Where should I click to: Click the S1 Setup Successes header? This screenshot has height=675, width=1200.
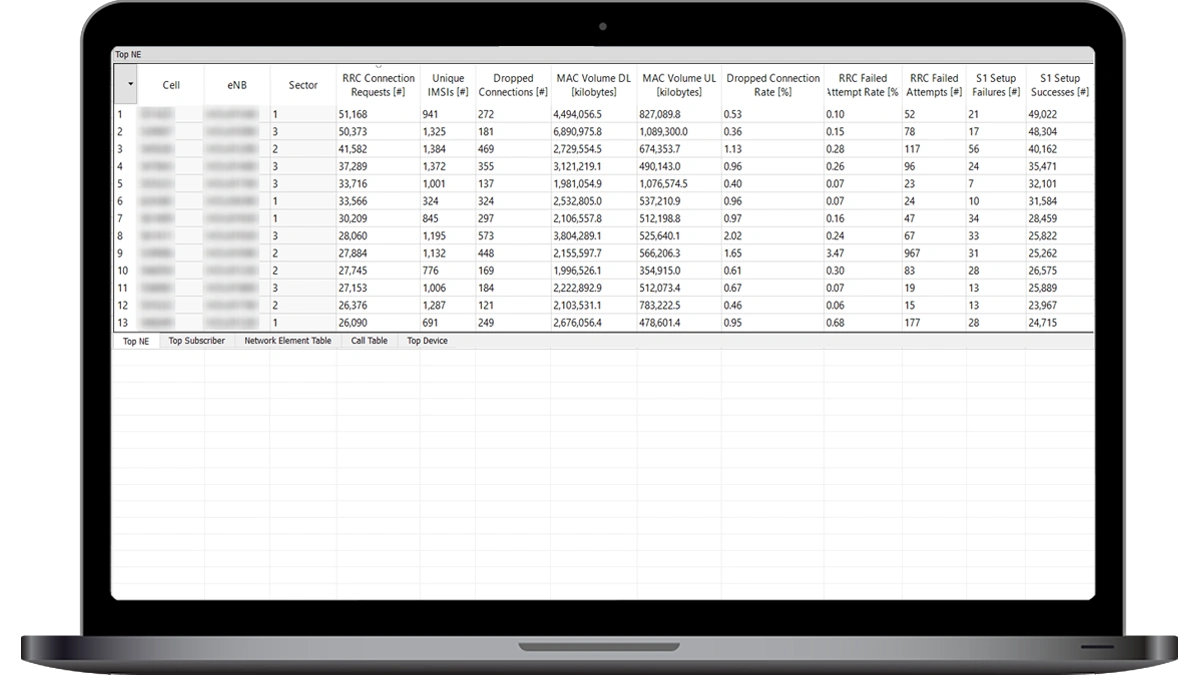click(1059, 85)
